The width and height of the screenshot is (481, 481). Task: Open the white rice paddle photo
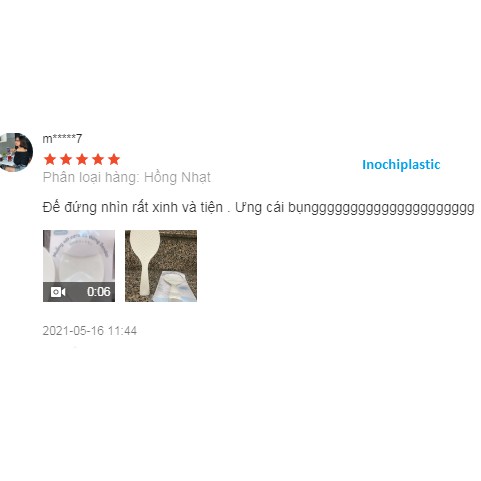(x=161, y=266)
